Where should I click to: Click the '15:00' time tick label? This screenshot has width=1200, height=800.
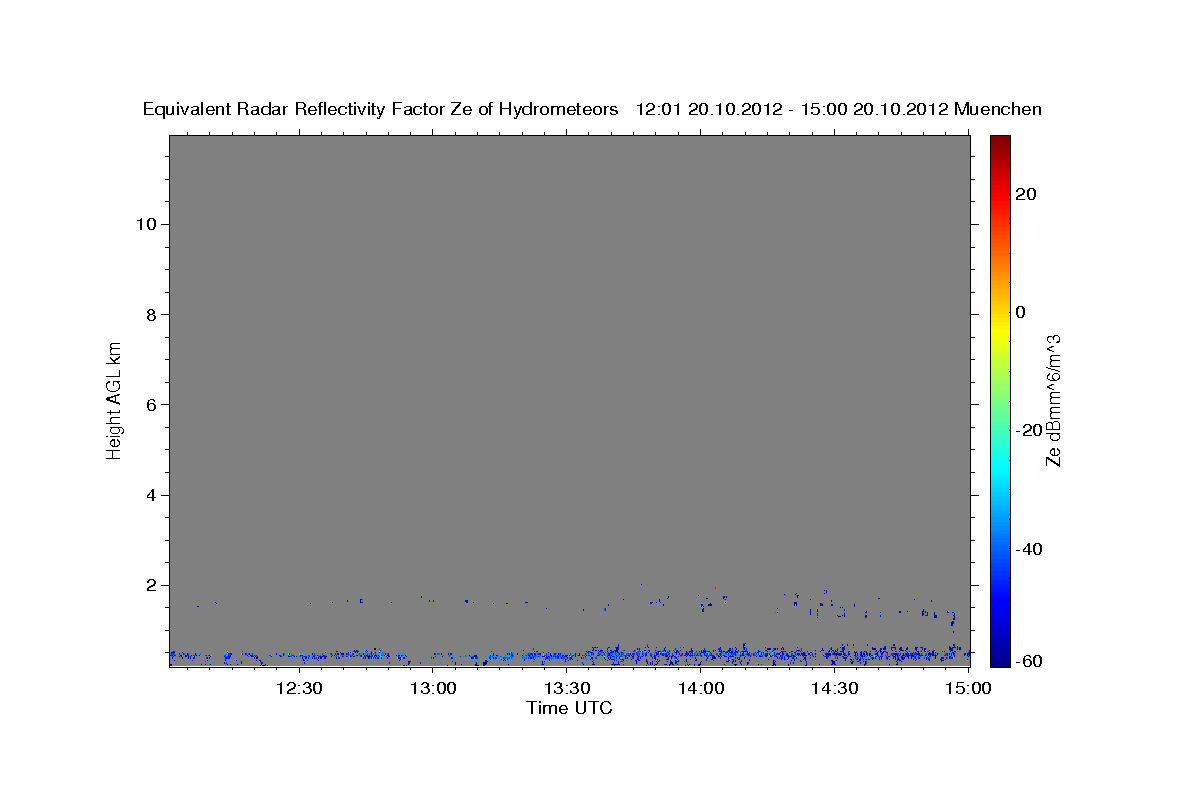[968, 688]
